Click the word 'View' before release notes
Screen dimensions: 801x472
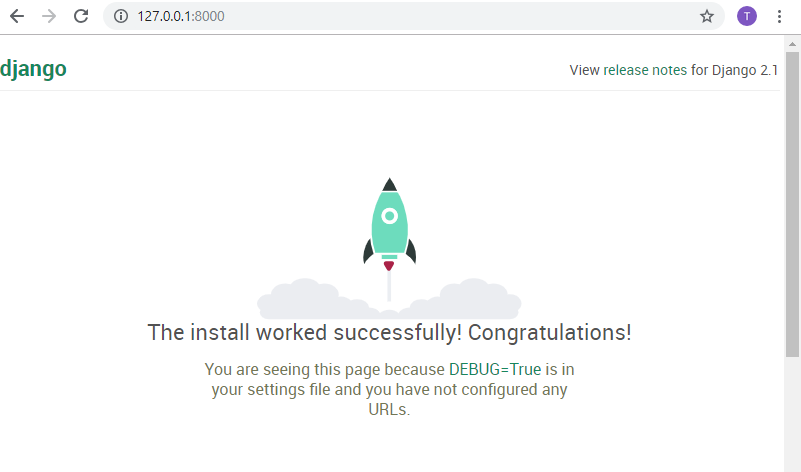point(584,70)
